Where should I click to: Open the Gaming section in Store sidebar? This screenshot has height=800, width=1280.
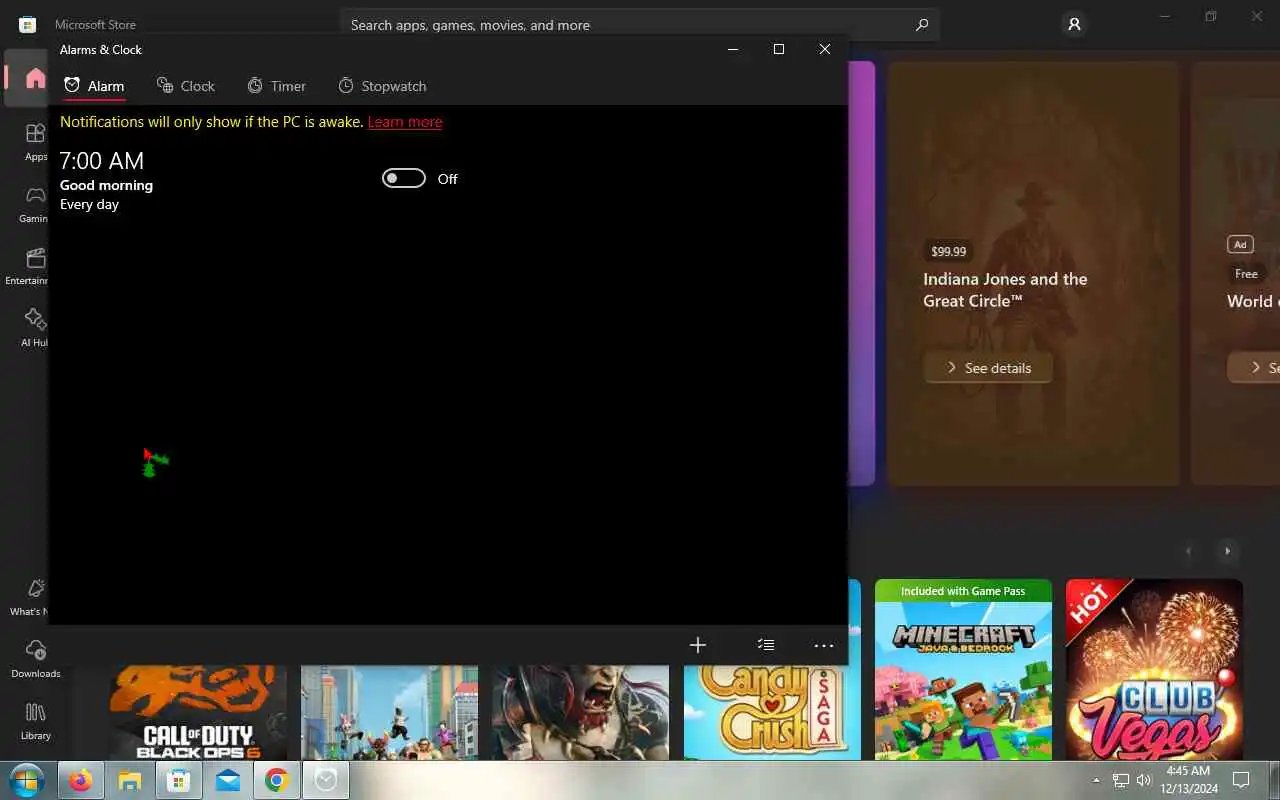(x=35, y=203)
